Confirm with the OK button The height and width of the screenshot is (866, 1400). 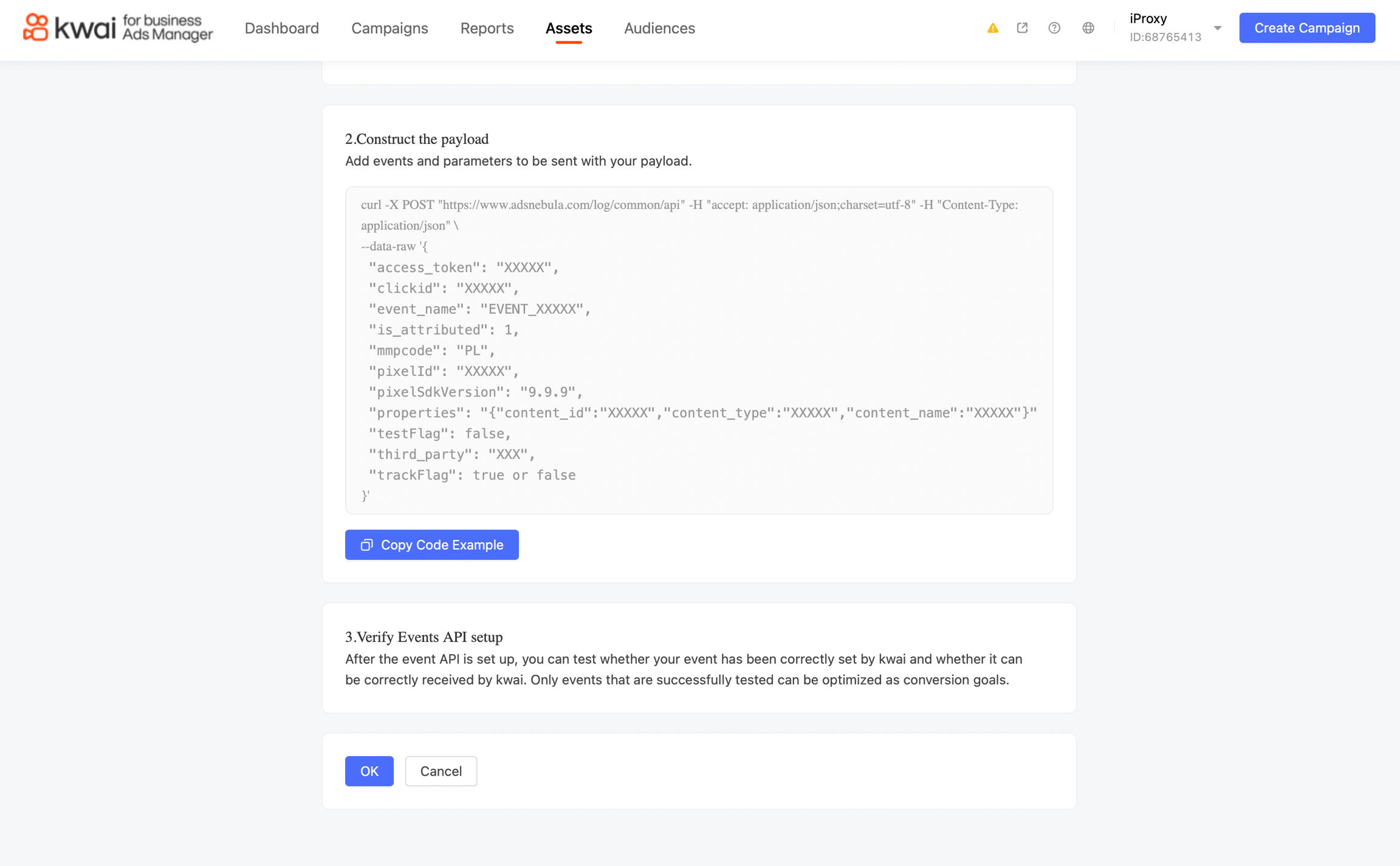click(x=369, y=771)
